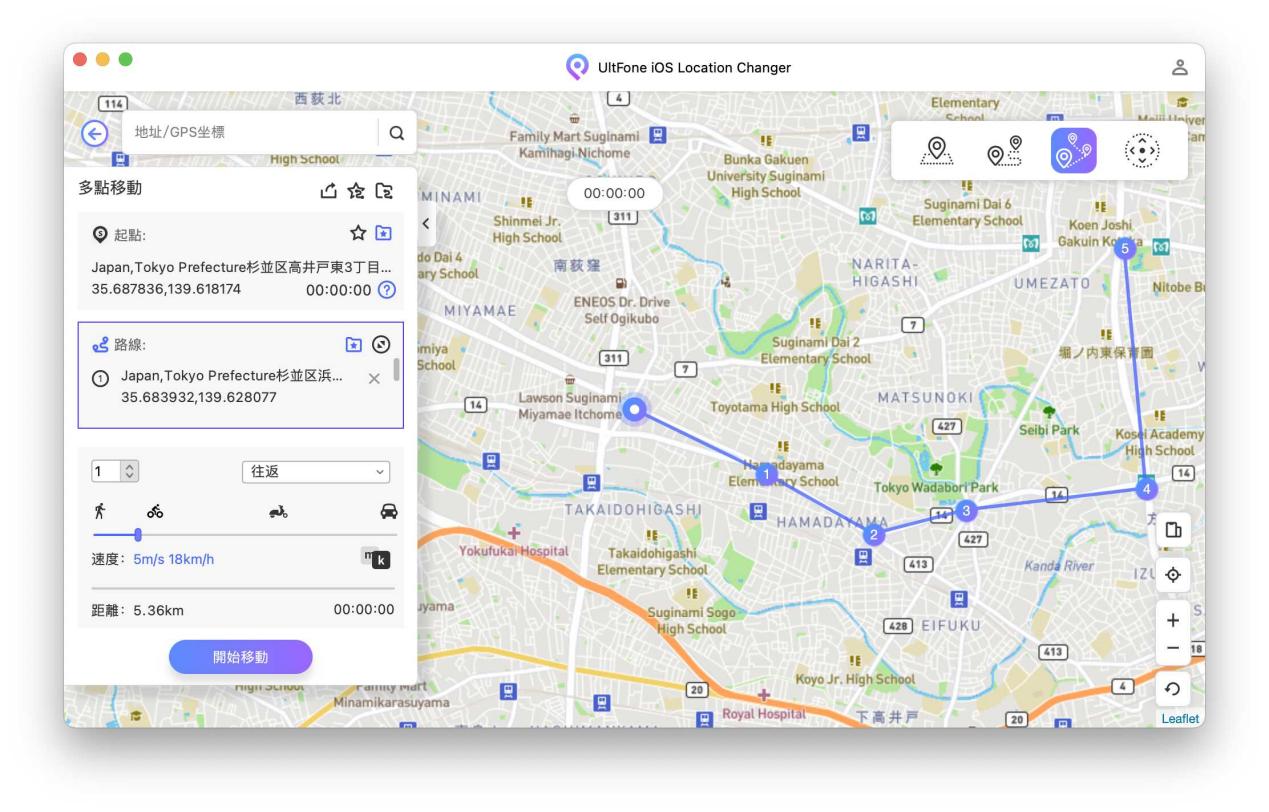Click the speed slider handle
Image resolution: width=1269 pixels, height=812 pixels.
(x=137, y=535)
